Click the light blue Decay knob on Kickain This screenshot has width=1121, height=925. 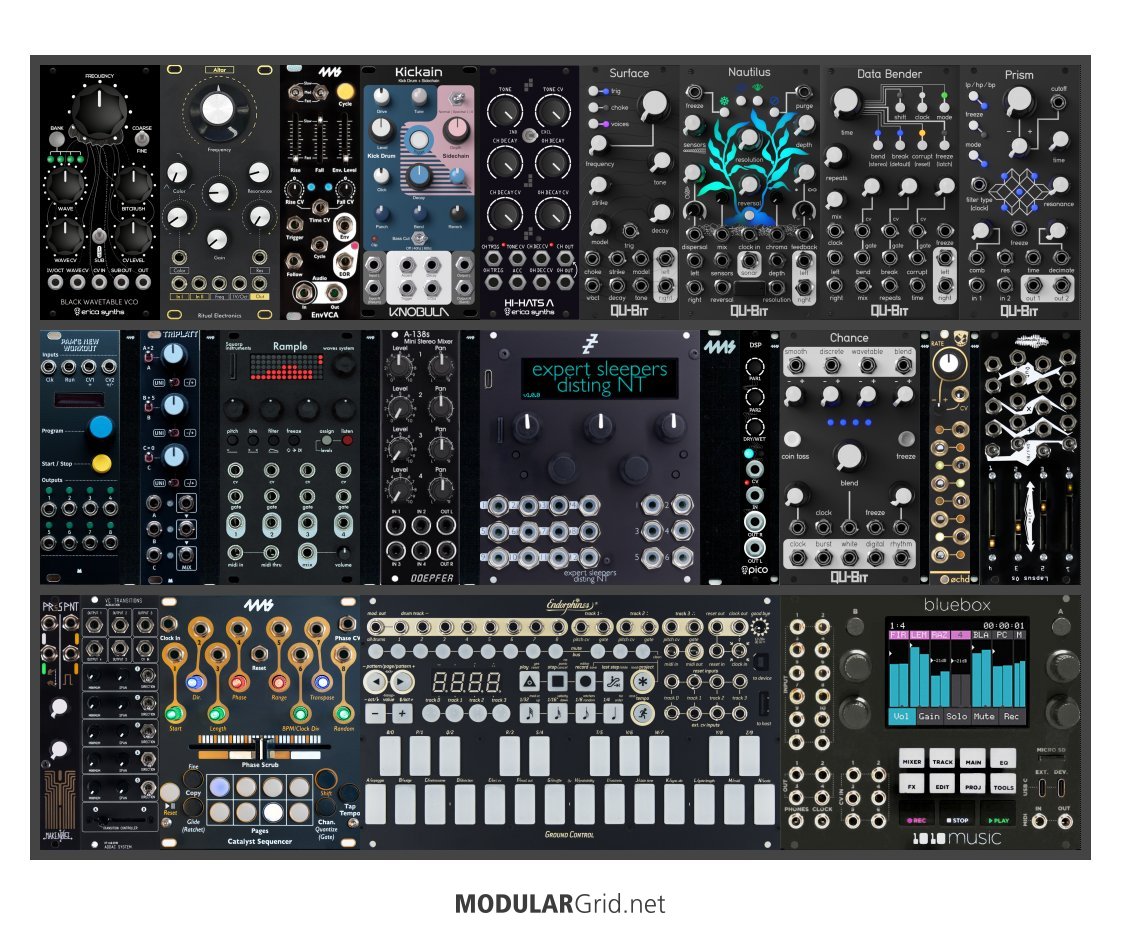click(419, 175)
